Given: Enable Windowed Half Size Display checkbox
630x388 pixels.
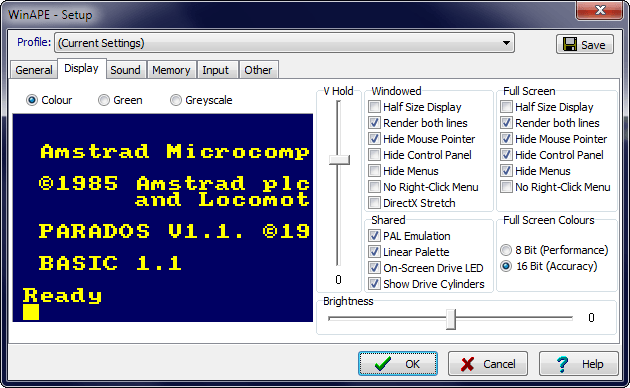Looking at the screenshot, I should pos(374,107).
